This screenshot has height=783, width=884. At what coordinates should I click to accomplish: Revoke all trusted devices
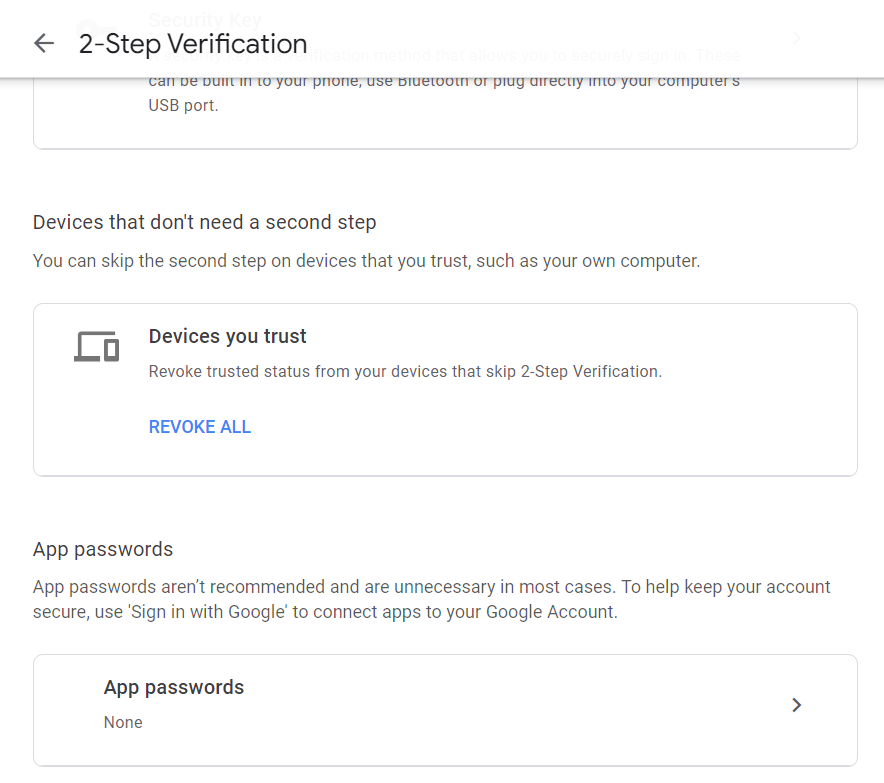coord(200,427)
